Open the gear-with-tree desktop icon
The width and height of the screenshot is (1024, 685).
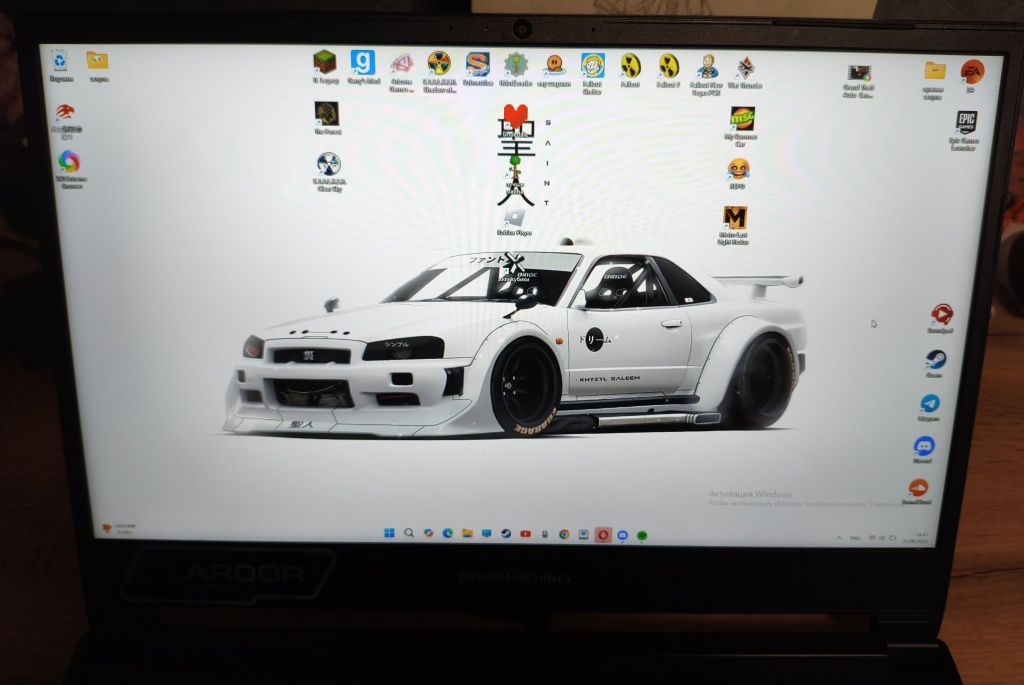pyautogui.click(x=516, y=69)
